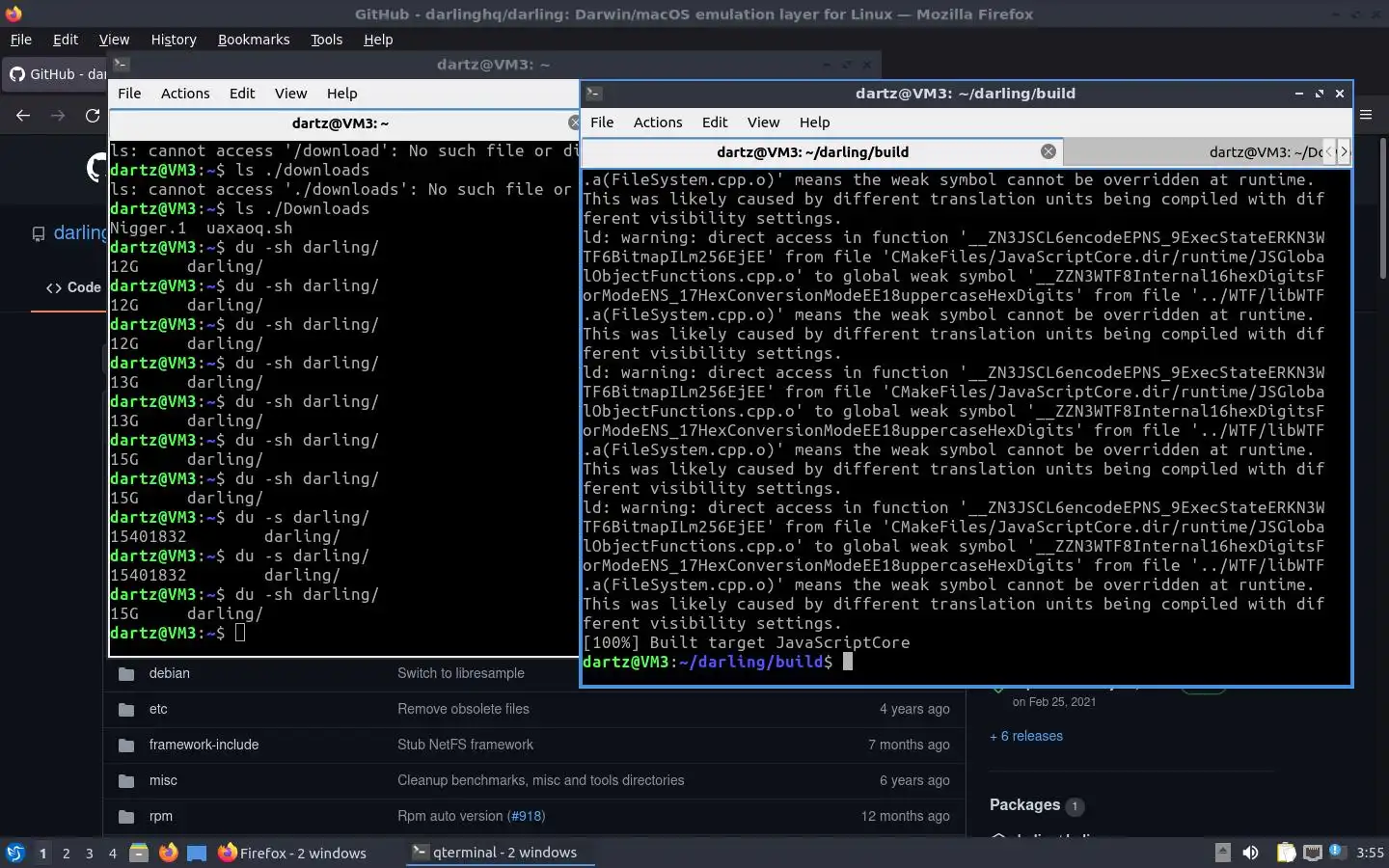The image size is (1389, 868).
Task: Open the File menu in Firefox menu bar
Action: [x=20, y=40]
